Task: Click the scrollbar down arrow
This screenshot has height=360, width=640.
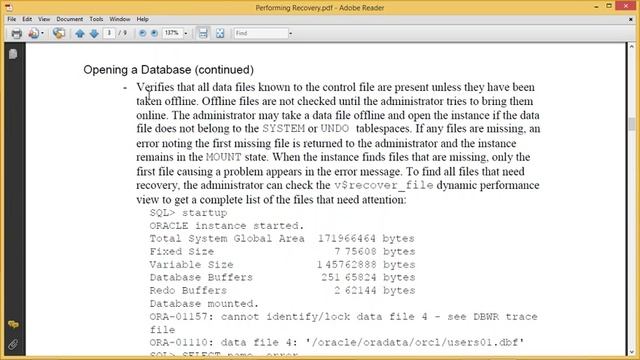Action: pyautogui.click(x=632, y=352)
